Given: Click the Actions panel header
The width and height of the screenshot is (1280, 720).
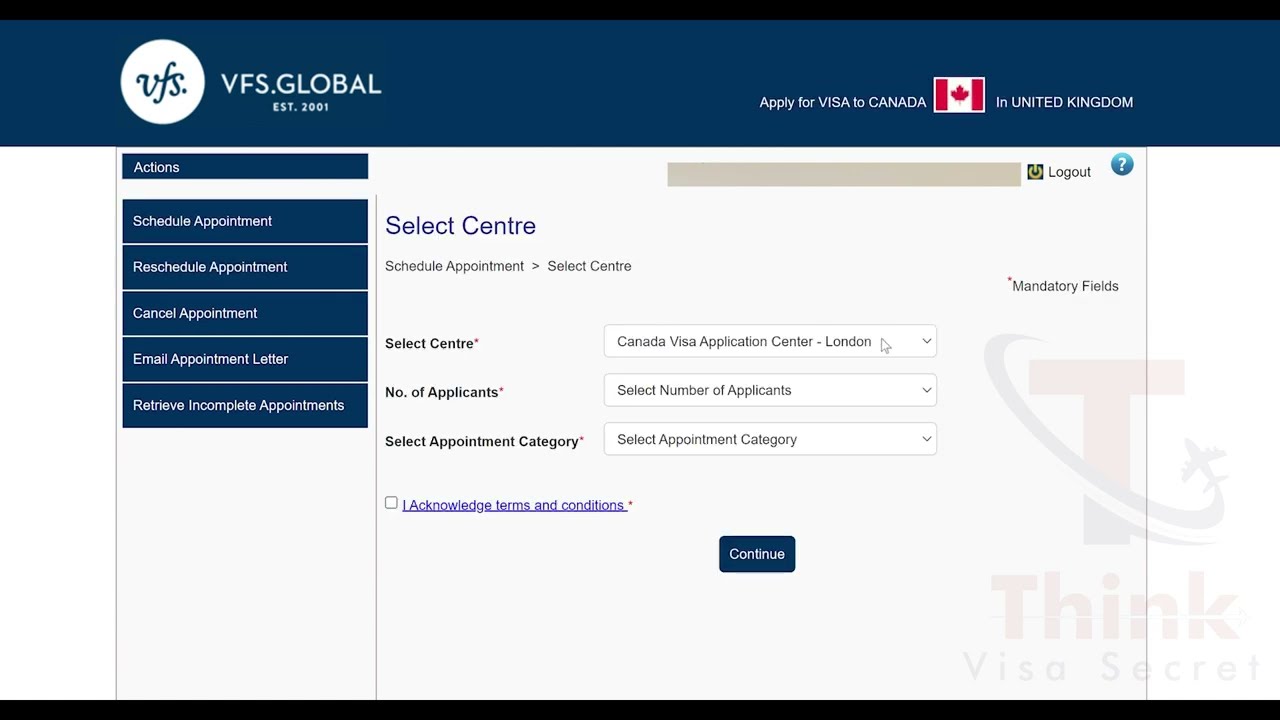Looking at the screenshot, I should [x=245, y=167].
